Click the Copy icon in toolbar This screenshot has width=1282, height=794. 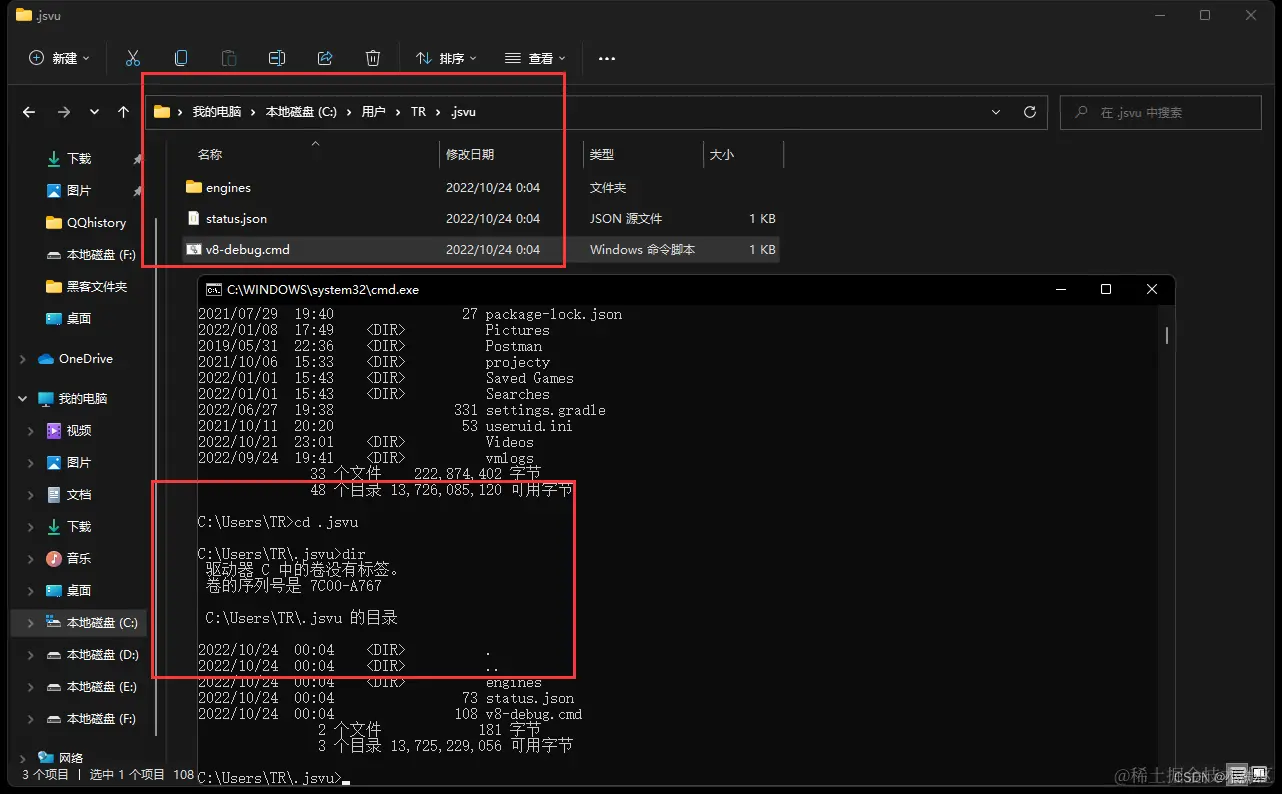click(x=181, y=58)
